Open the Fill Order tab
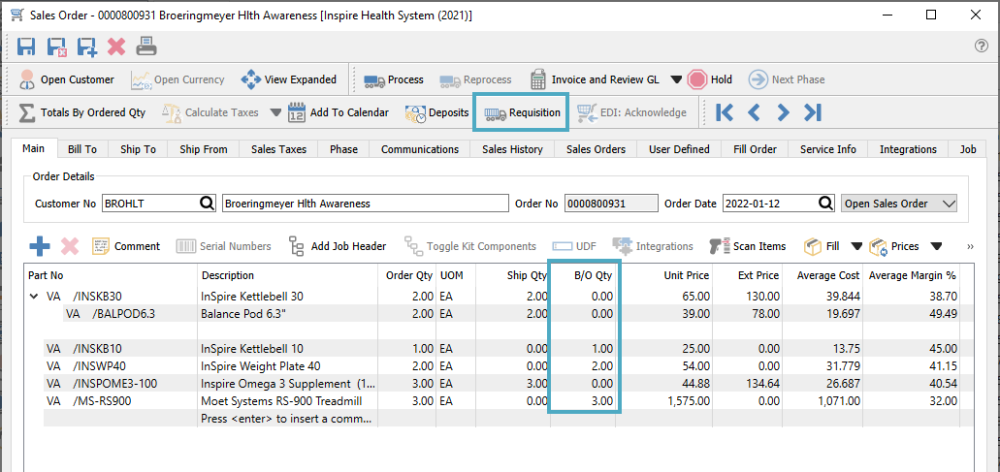Viewport: 1000px width, 472px height. tap(756, 149)
